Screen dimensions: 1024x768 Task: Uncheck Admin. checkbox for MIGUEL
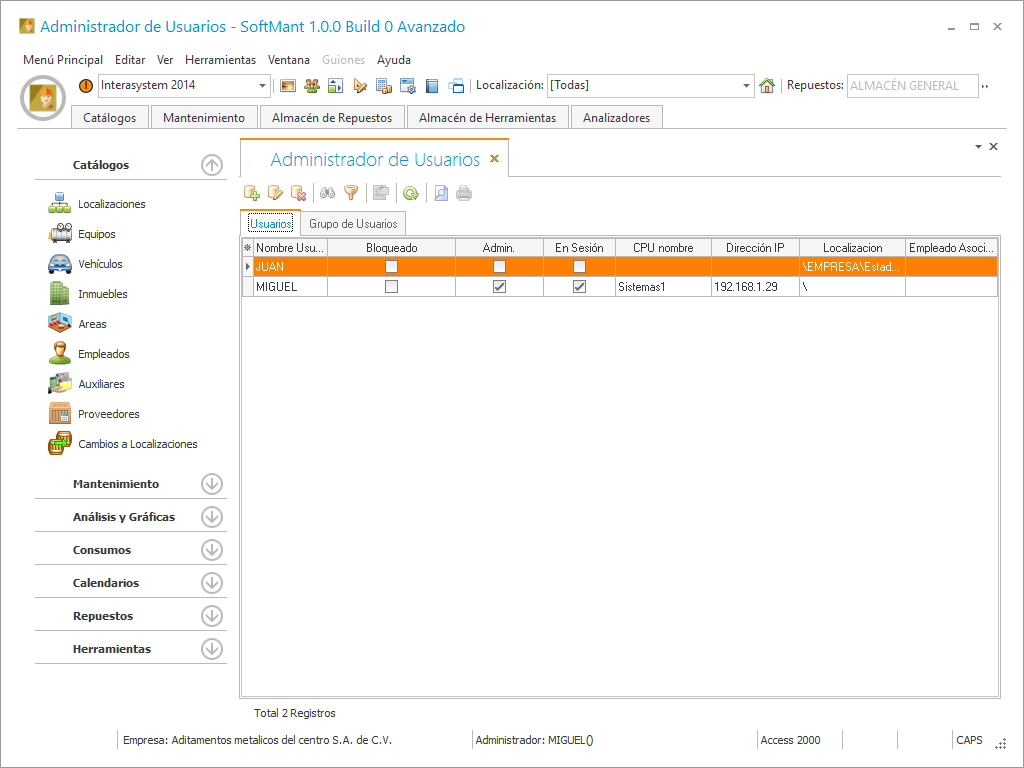click(499, 287)
